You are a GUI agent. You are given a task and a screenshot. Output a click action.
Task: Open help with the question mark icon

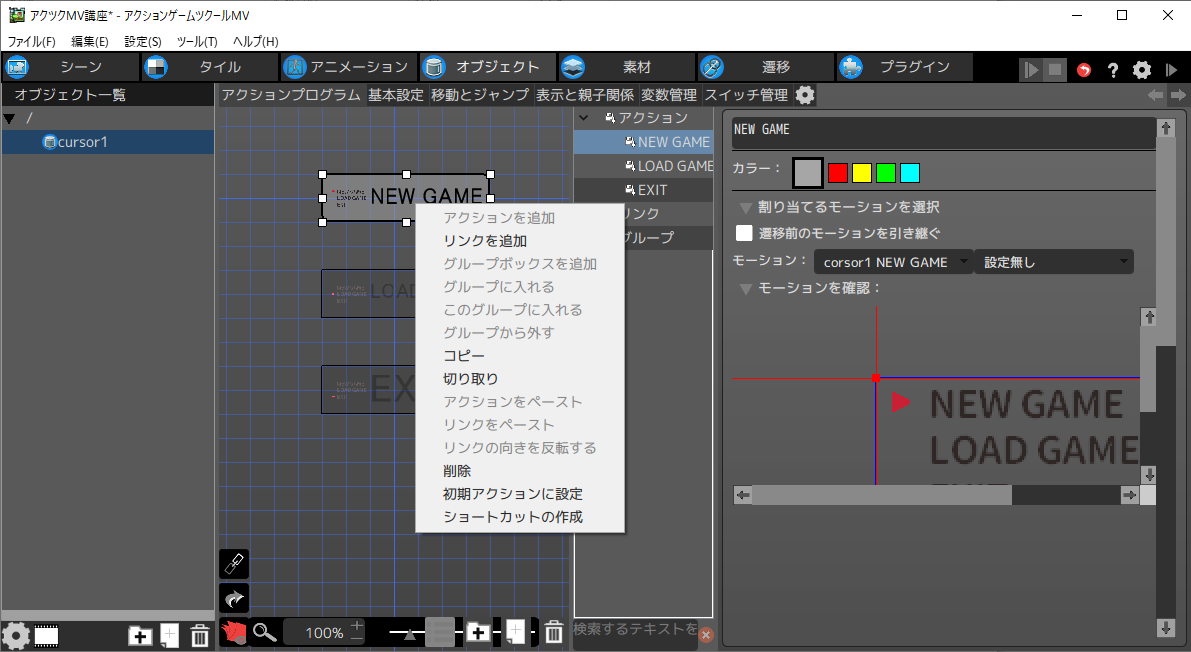click(x=1112, y=70)
